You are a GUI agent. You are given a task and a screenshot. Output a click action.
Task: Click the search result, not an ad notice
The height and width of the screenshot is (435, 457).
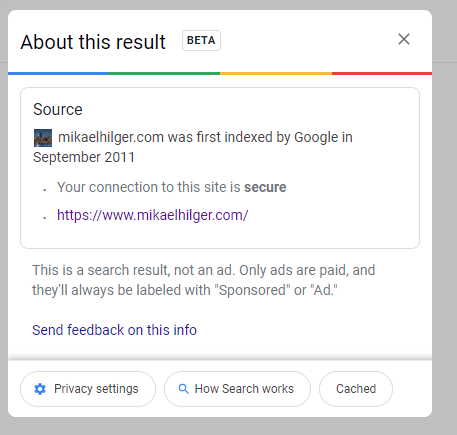pos(203,280)
